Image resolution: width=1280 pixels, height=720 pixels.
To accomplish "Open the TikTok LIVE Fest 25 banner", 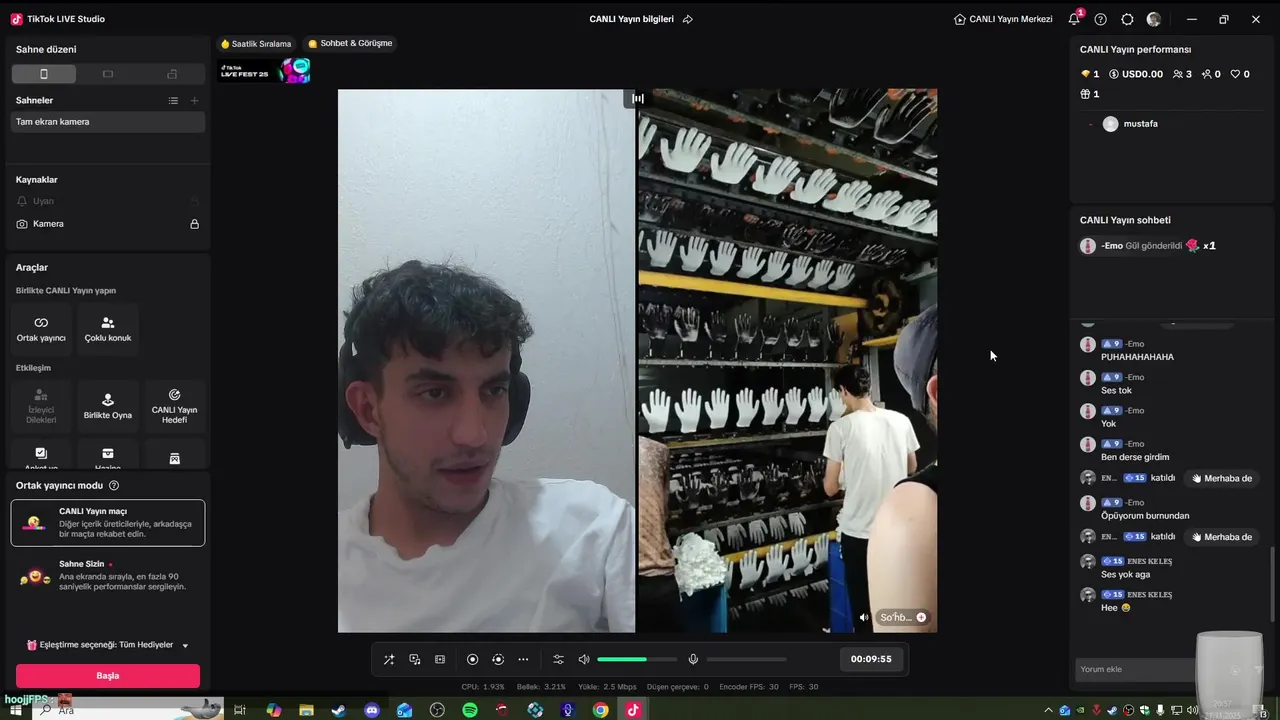I will [264, 70].
